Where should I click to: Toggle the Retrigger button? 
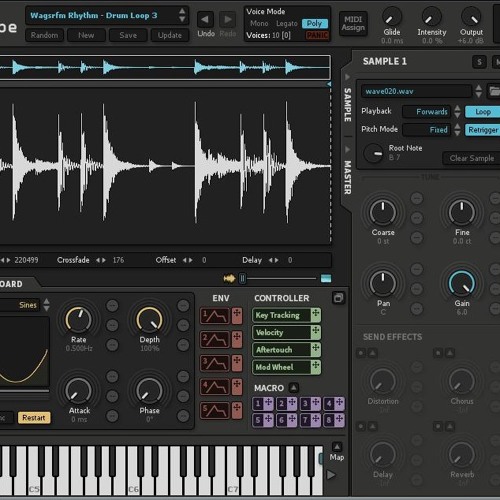tap(483, 130)
